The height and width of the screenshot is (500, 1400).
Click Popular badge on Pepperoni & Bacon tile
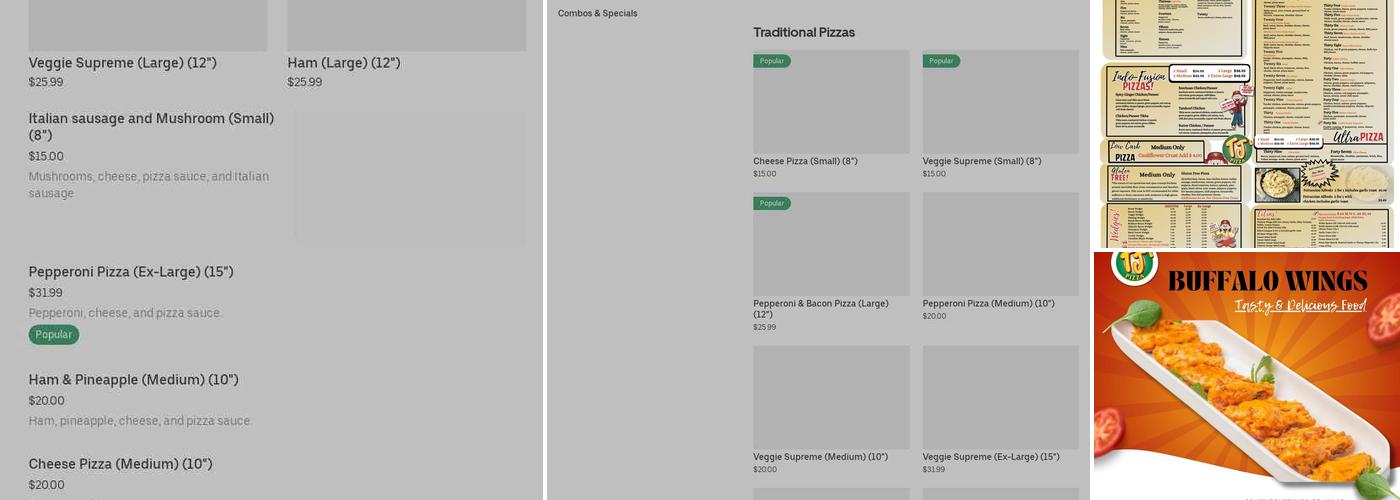pos(772,203)
